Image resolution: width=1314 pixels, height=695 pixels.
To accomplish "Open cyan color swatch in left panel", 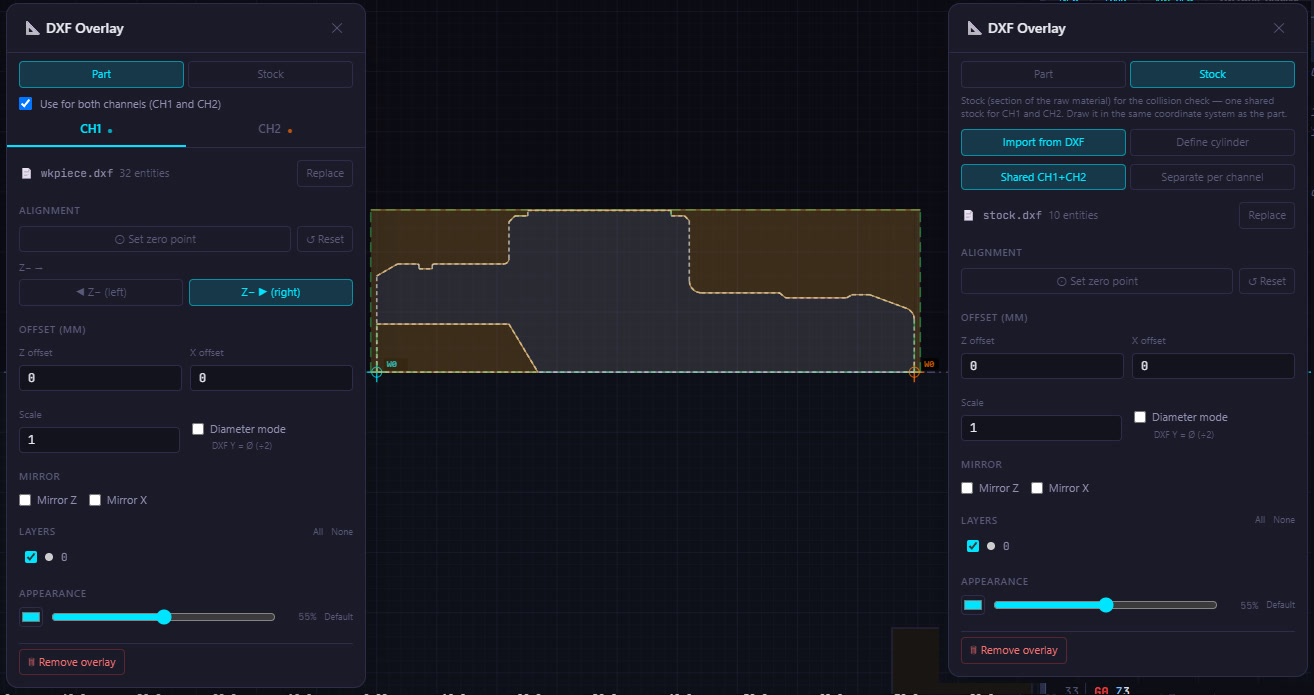I will (31, 617).
